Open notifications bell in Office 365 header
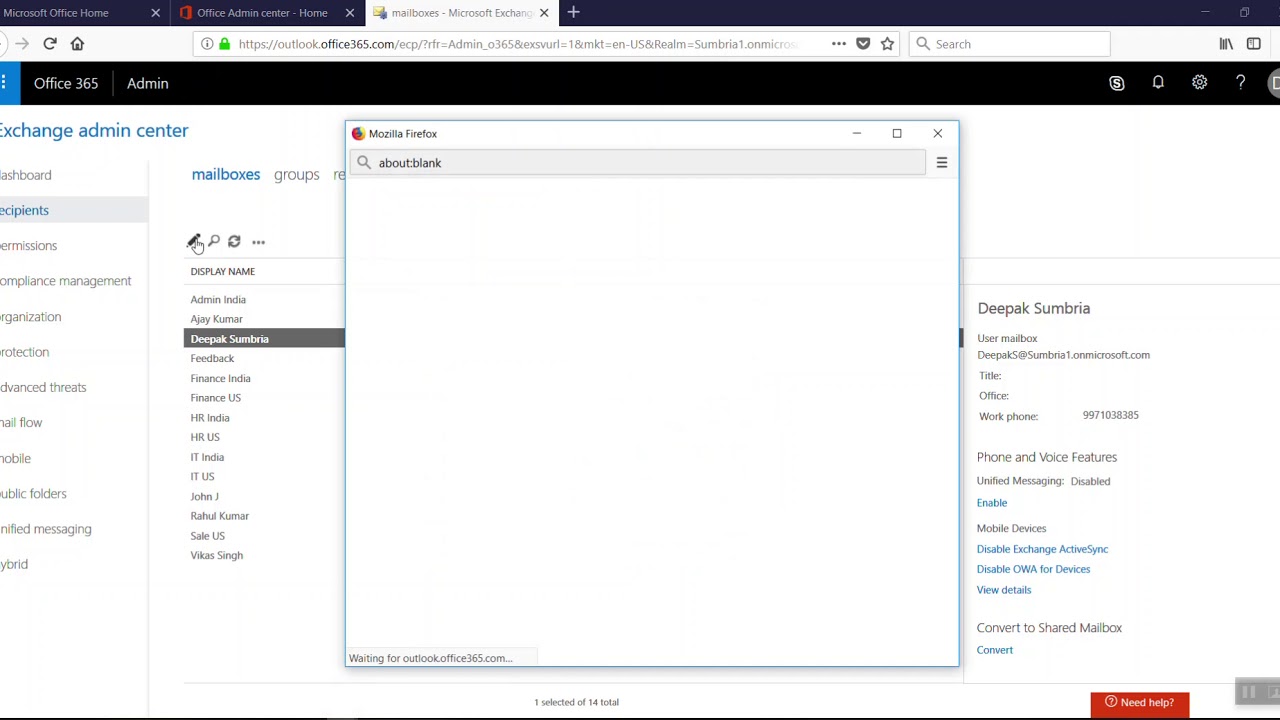Viewport: 1280px width, 720px height. click(1158, 83)
